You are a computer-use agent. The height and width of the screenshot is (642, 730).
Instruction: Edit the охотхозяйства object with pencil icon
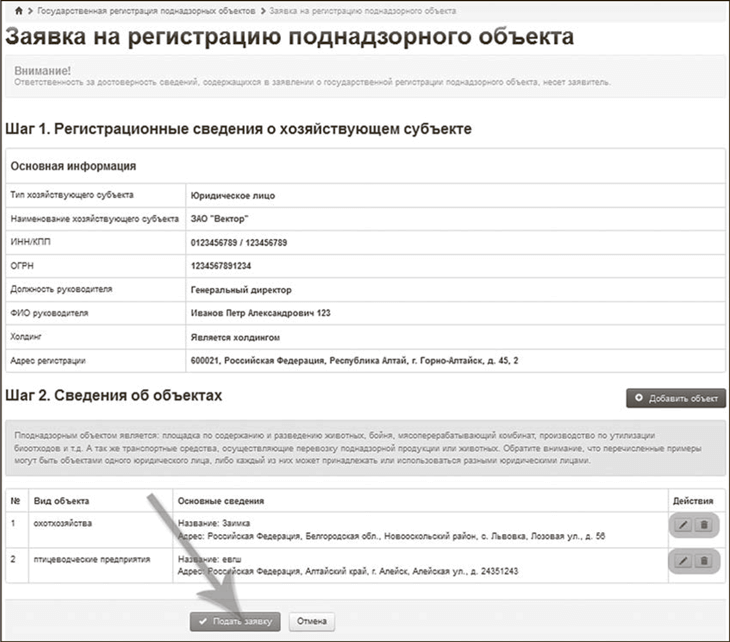point(684,525)
